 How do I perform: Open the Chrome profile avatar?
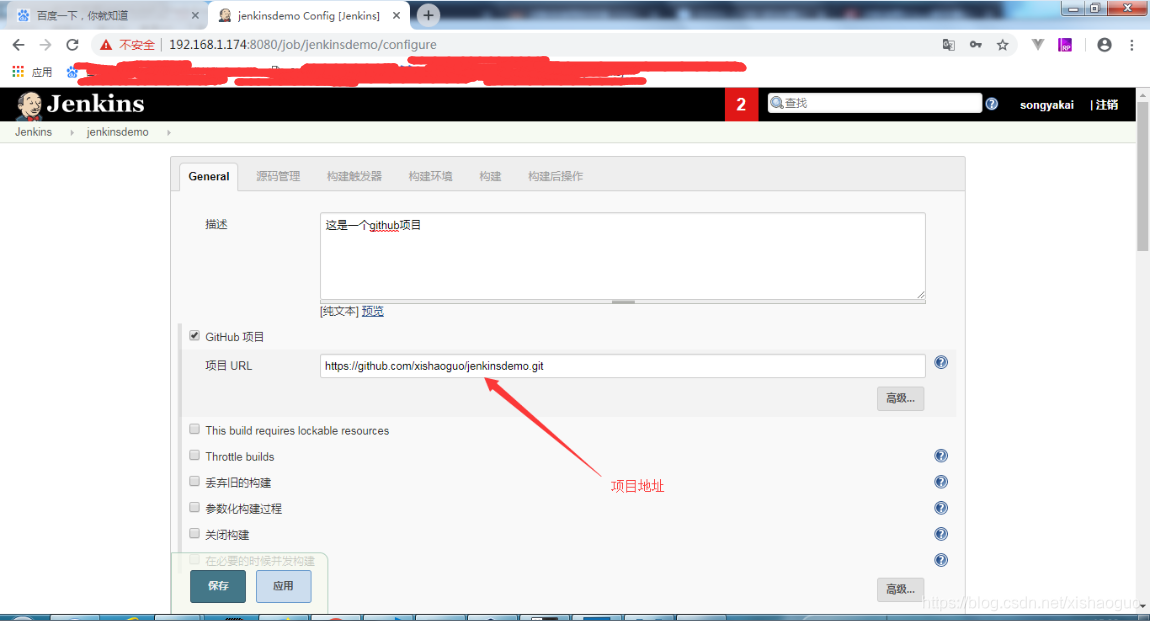(x=1105, y=45)
